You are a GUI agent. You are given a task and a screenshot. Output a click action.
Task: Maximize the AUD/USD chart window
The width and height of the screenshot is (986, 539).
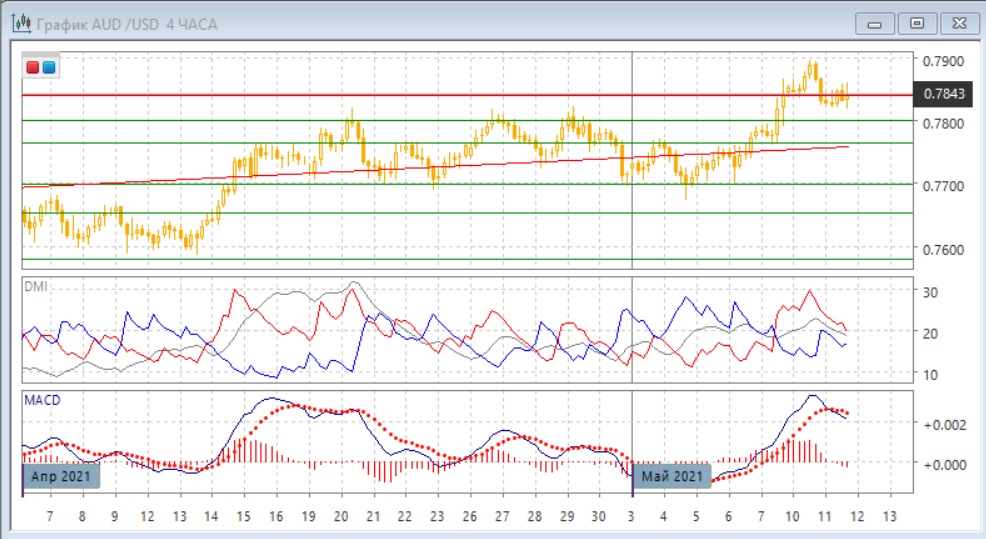pos(917,22)
